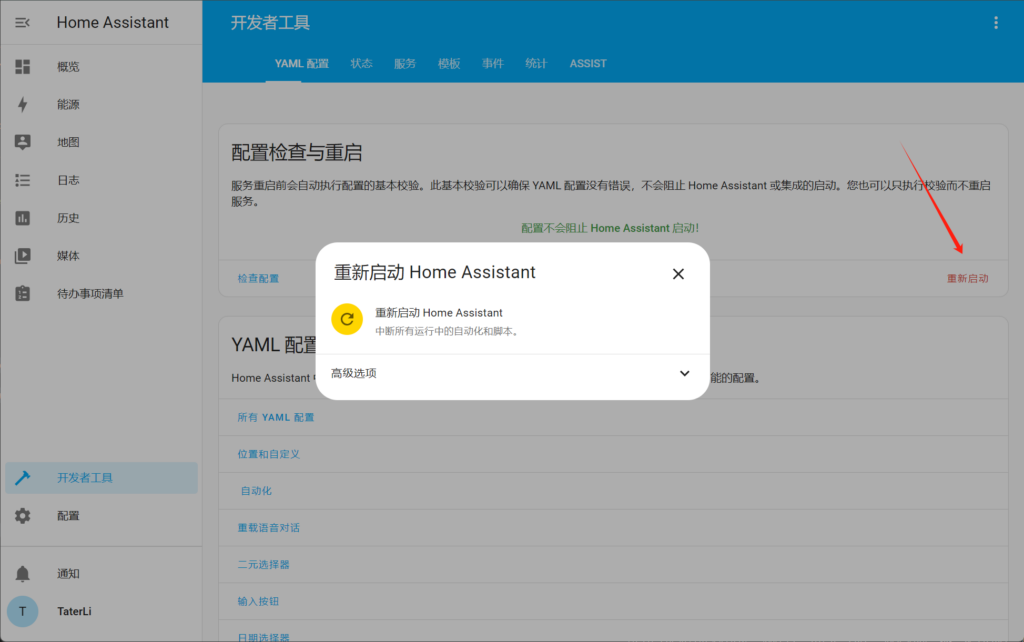This screenshot has width=1024, height=642.
Task: Click the Home Assistant sidebar title
Action: (x=112, y=22)
